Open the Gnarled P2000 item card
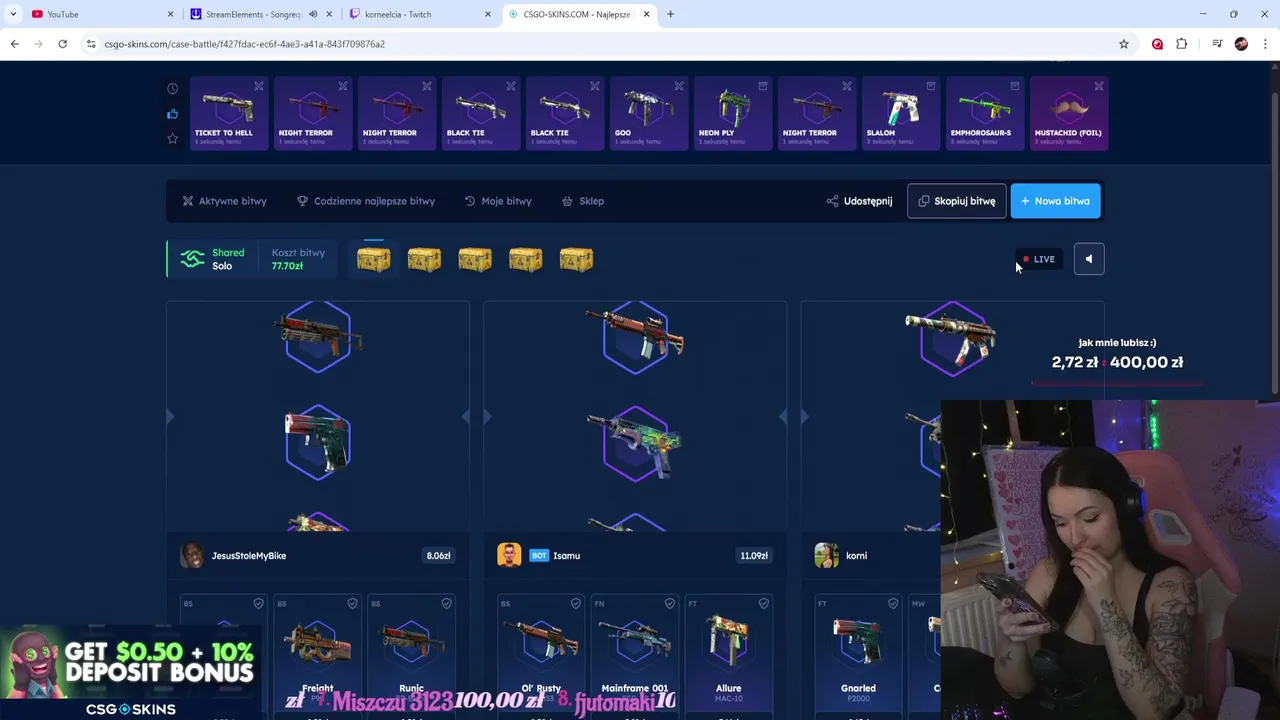Image resolution: width=1280 pixels, height=720 pixels. (x=858, y=657)
